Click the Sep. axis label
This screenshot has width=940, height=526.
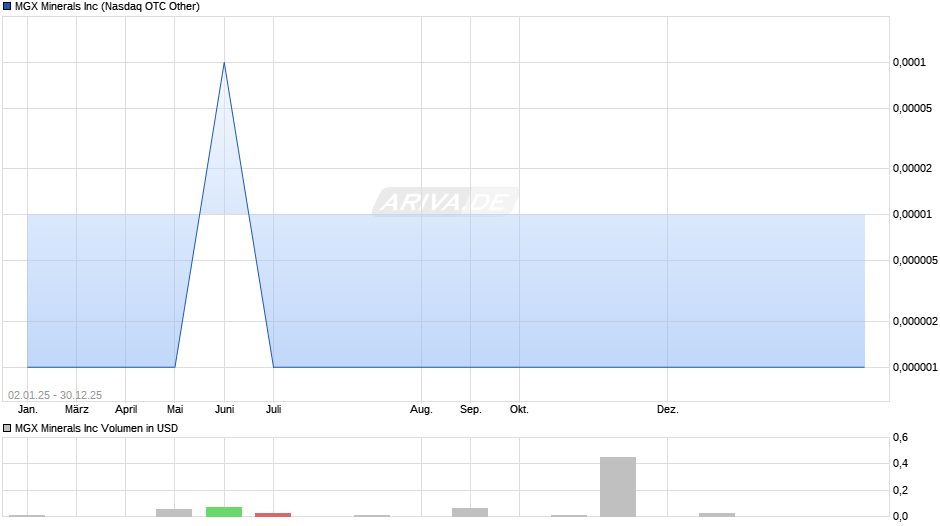coord(471,410)
